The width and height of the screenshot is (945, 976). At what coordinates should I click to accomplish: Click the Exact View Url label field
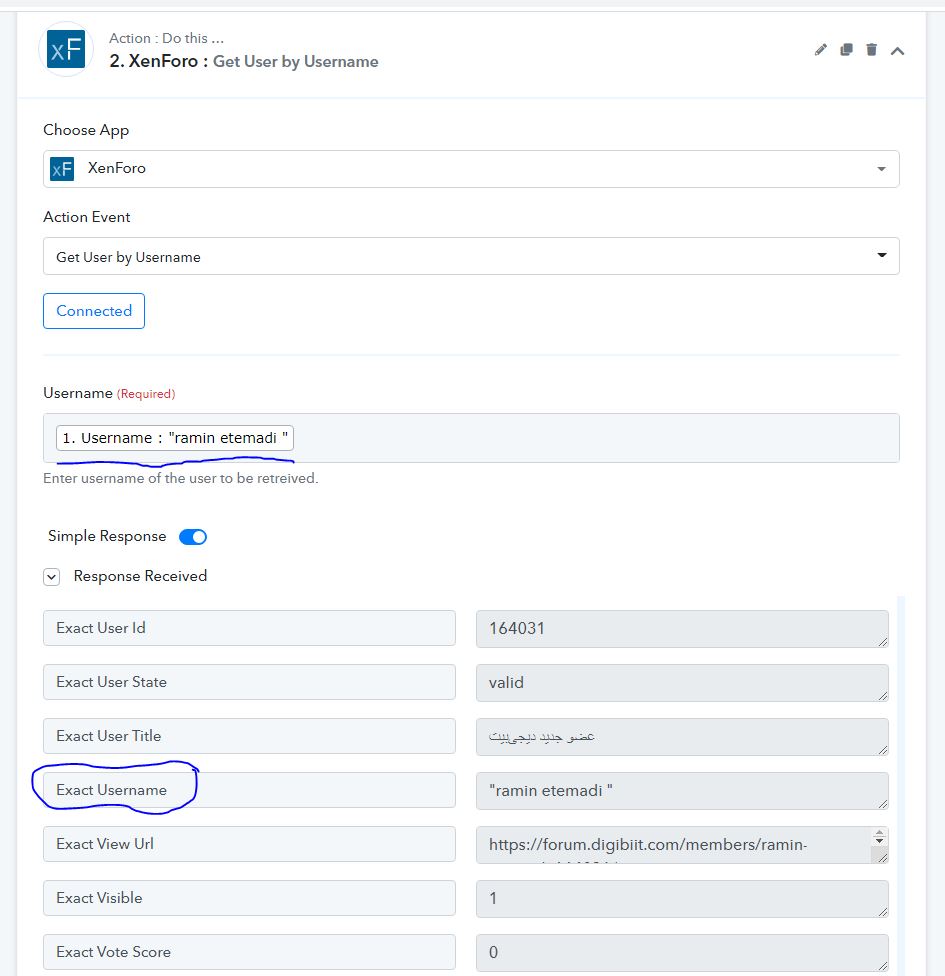pyautogui.click(x=249, y=844)
